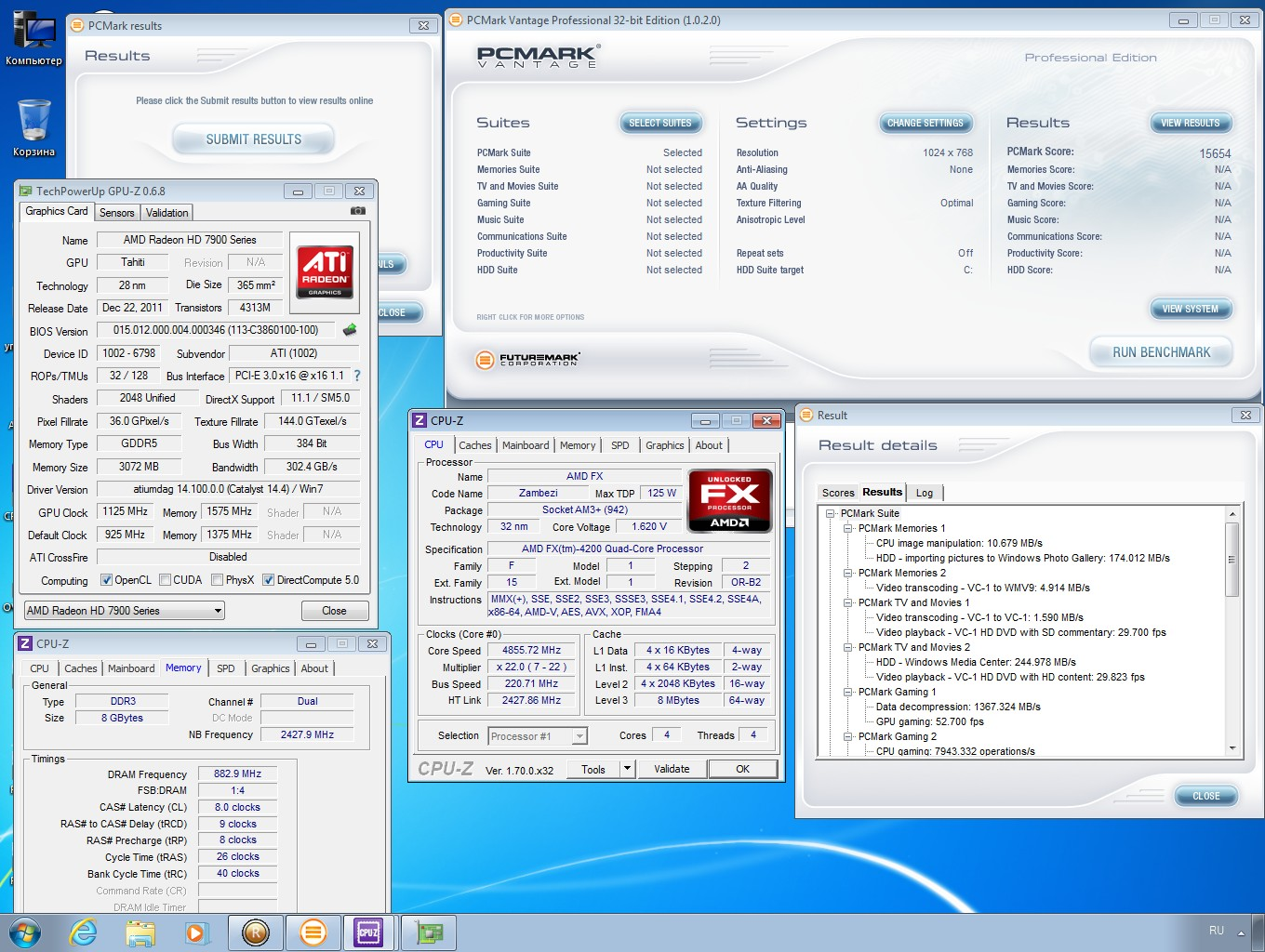This screenshot has height=952, width=1265.
Task: Click the Close button in GPU-Z
Action: pos(335,611)
